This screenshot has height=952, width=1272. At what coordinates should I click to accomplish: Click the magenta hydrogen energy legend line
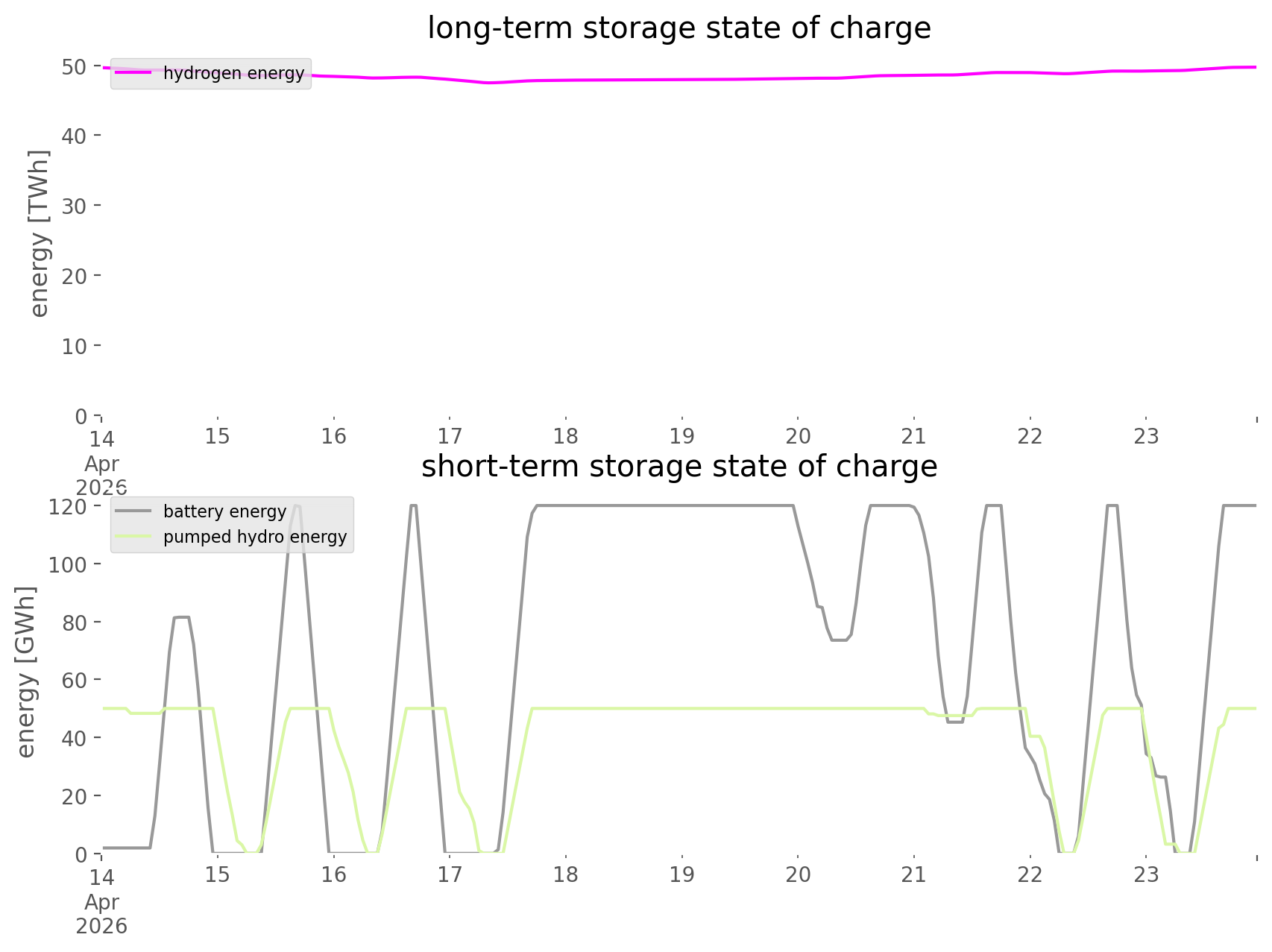pyautogui.click(x=133, y=73)
